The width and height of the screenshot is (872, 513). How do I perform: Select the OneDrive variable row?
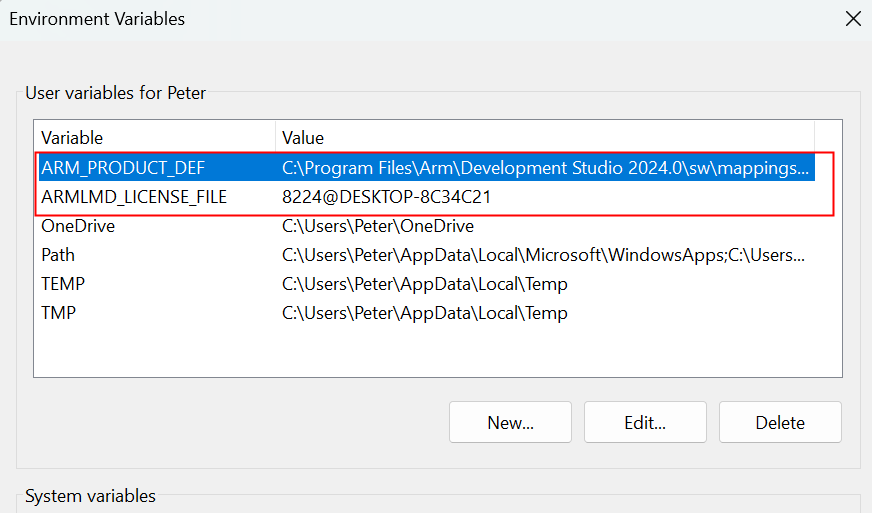78,226
